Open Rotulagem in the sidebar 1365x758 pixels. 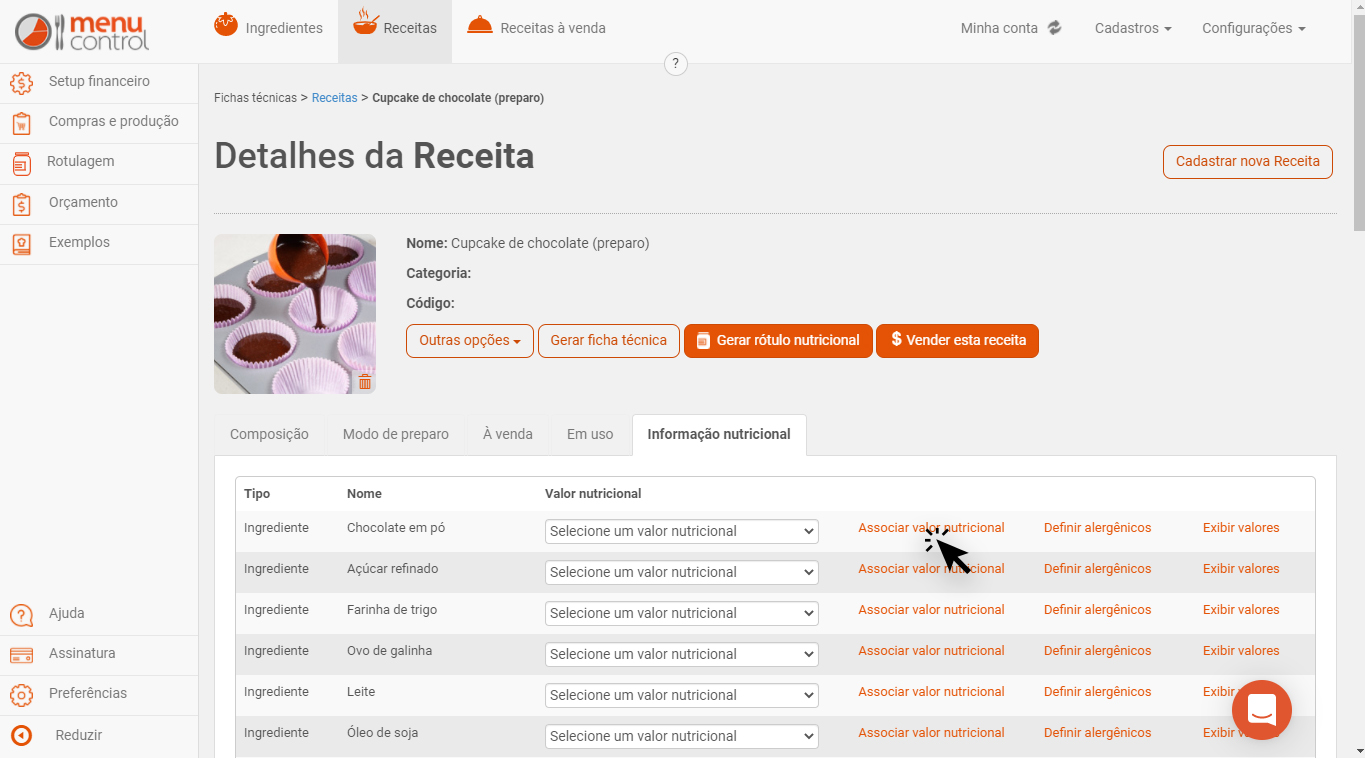point(81,162)
